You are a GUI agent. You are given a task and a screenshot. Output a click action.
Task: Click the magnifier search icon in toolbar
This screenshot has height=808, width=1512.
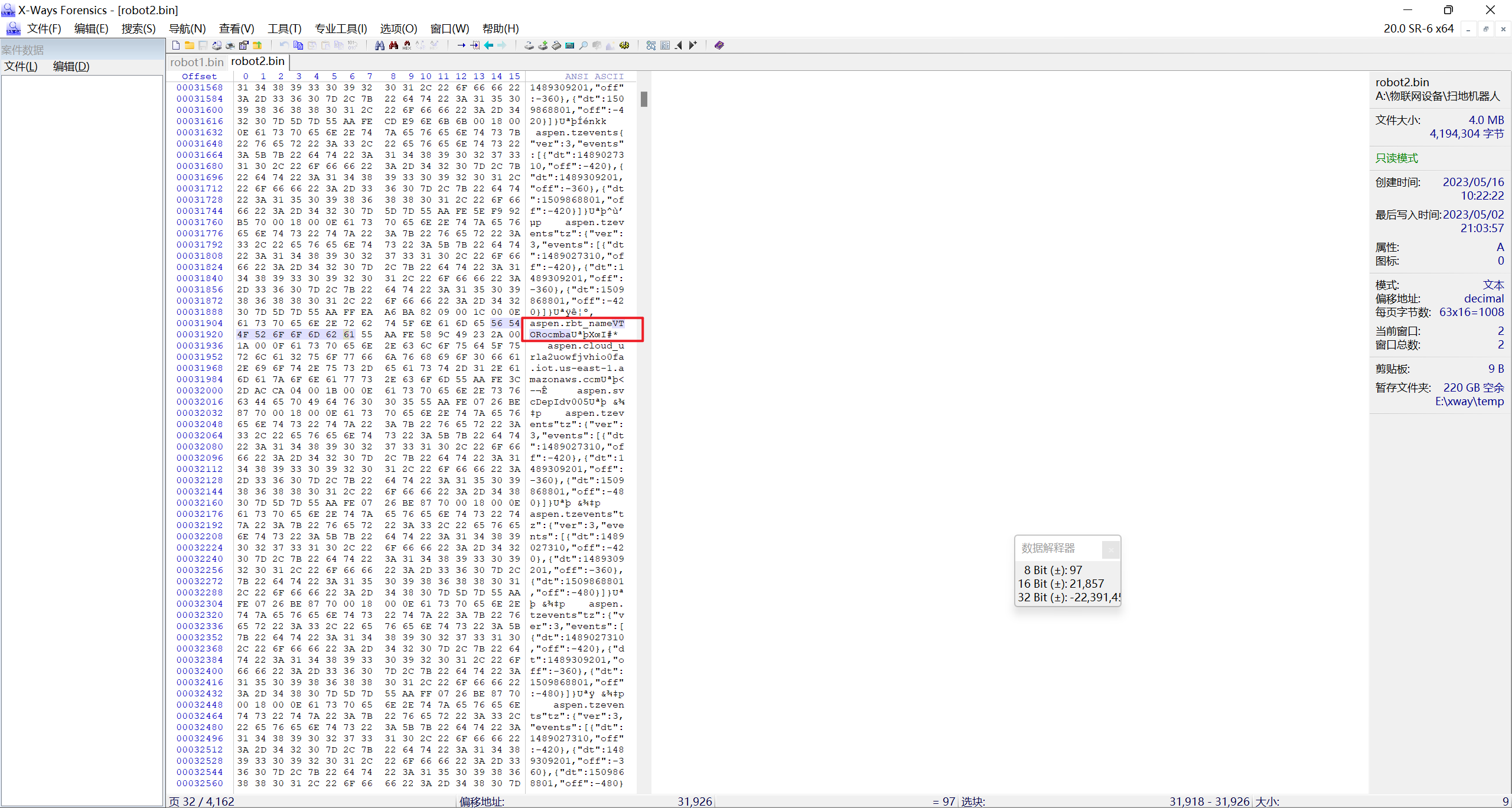[x=584, y=45]
